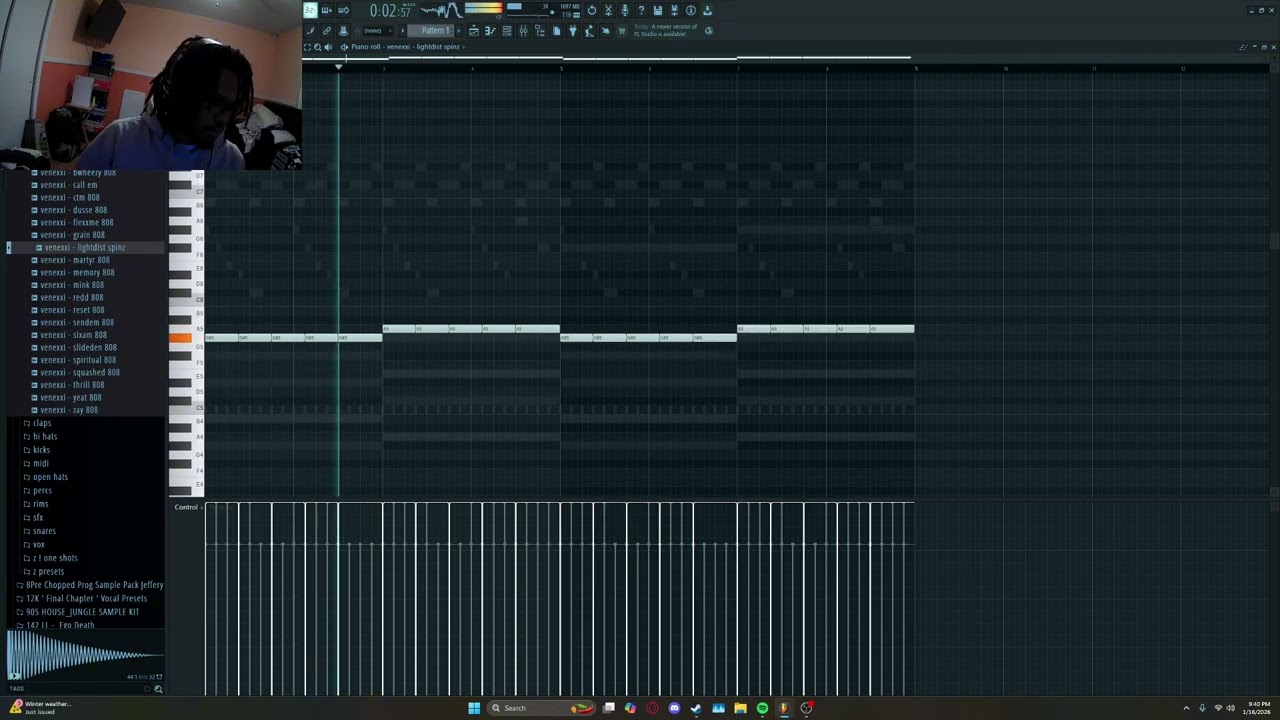Click the shopping cart icon
Image resolution: width=1280 pixels, height=720 pixels.
pyautogui.click(x=622, y=31)
